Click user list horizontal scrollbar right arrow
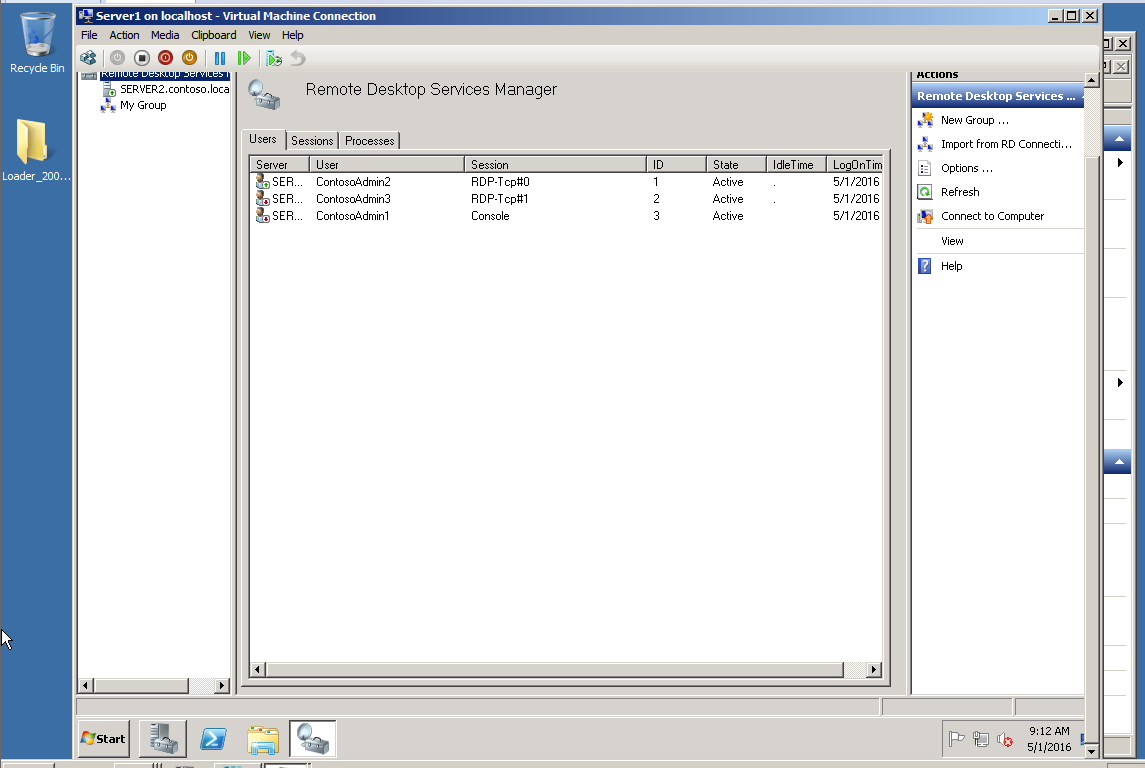The height and width of the screenshot is (768, 1145). [x=873, y=669]
